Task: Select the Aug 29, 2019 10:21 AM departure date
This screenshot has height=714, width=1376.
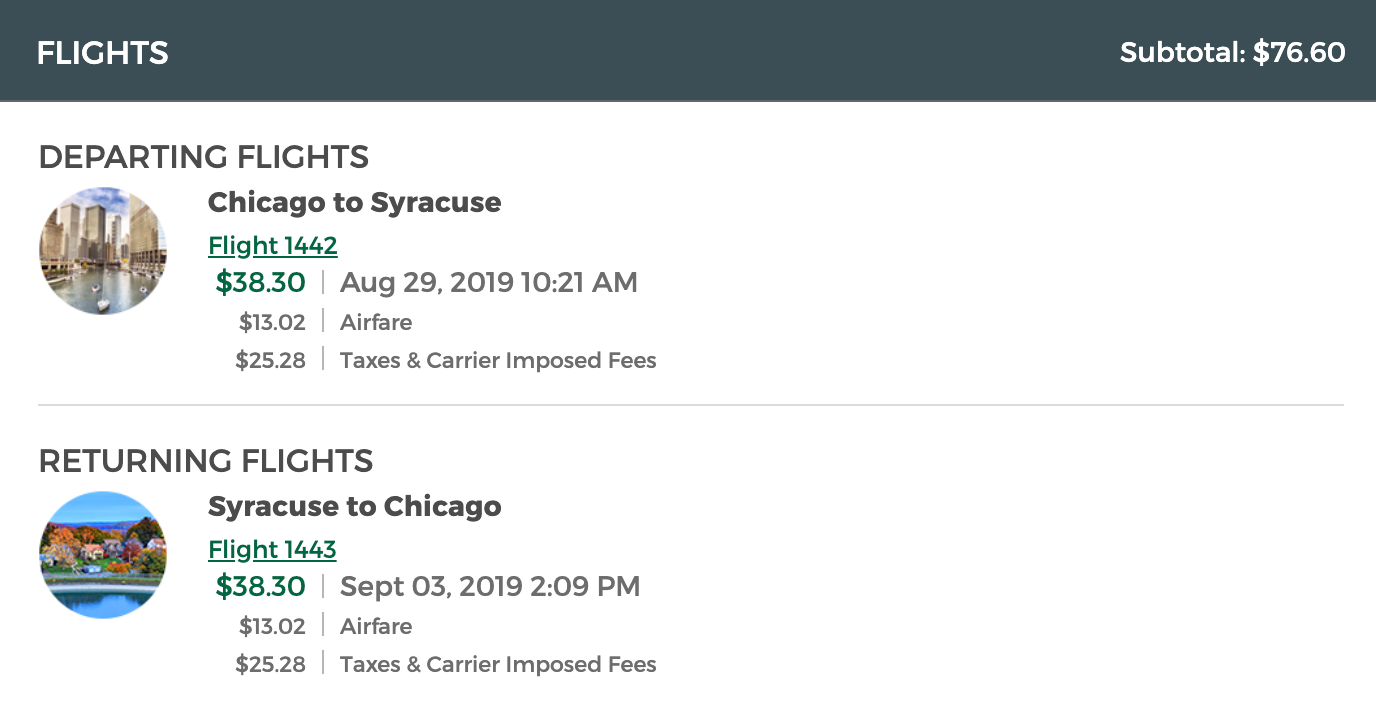Action: tap(488, 283)
